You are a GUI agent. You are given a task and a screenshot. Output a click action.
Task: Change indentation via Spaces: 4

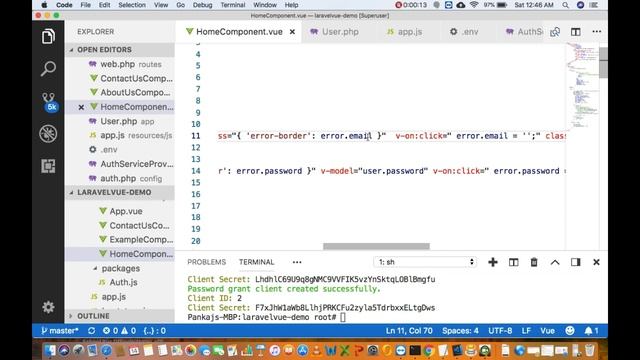point(460,331)
